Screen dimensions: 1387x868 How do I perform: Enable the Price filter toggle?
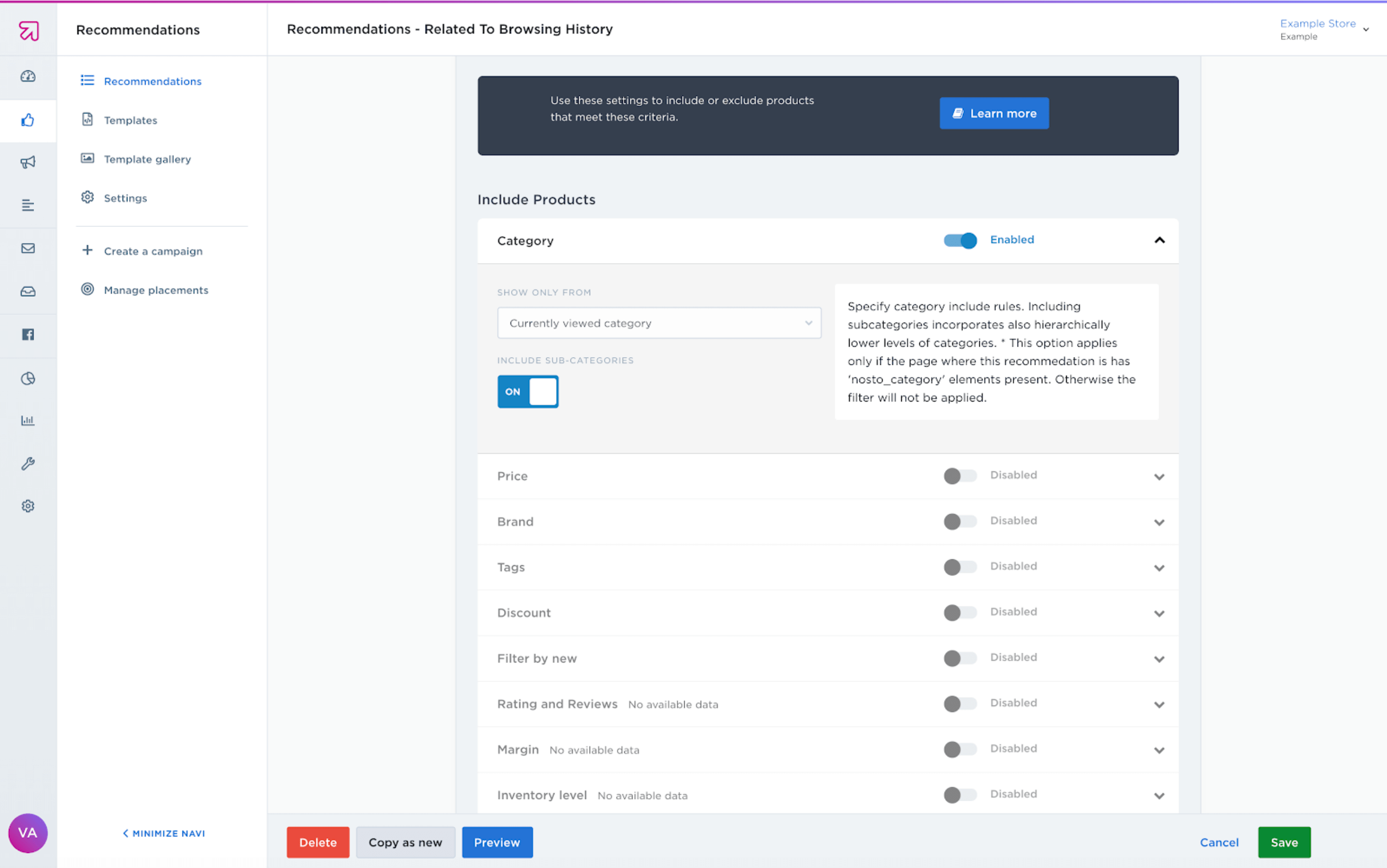click(x=960, y=476)
